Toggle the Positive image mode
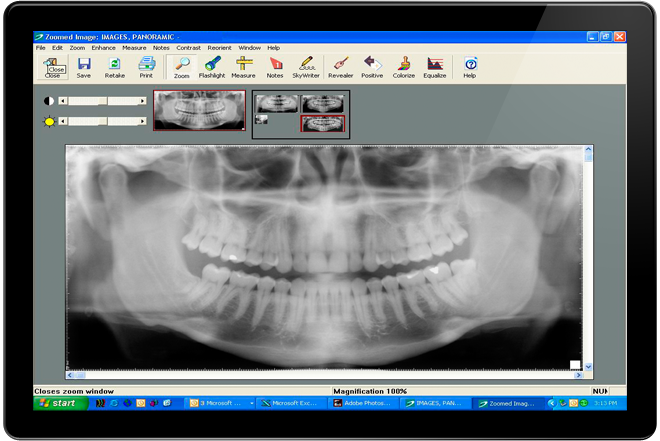660x441 pixels. click(x=372, y=66)
